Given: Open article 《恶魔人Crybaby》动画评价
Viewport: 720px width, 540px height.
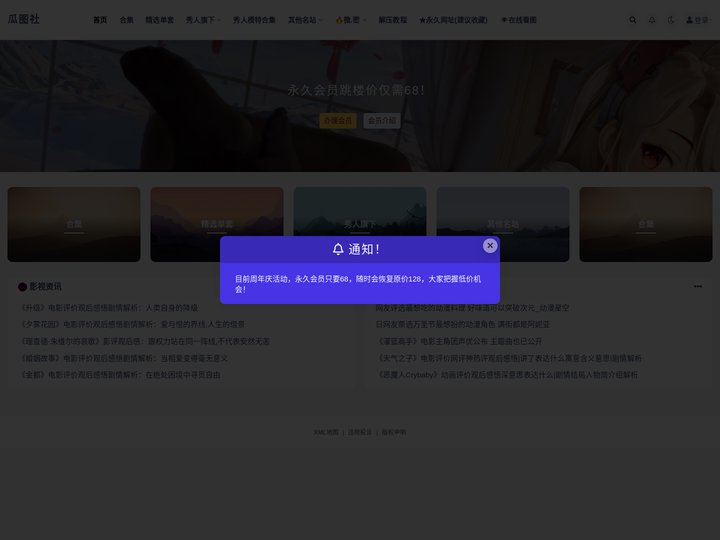Looking at the screenshot, I should [506, 375].
